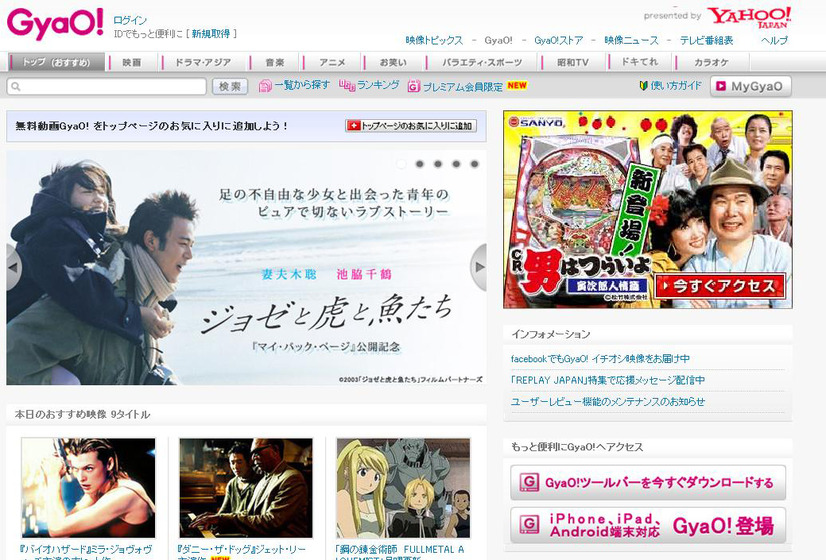The width and height of the screenshot is (826, 560).
Task: Click トップページのお気に入りに追加 button
Action: pyautogui.click(x=411, y=125)
